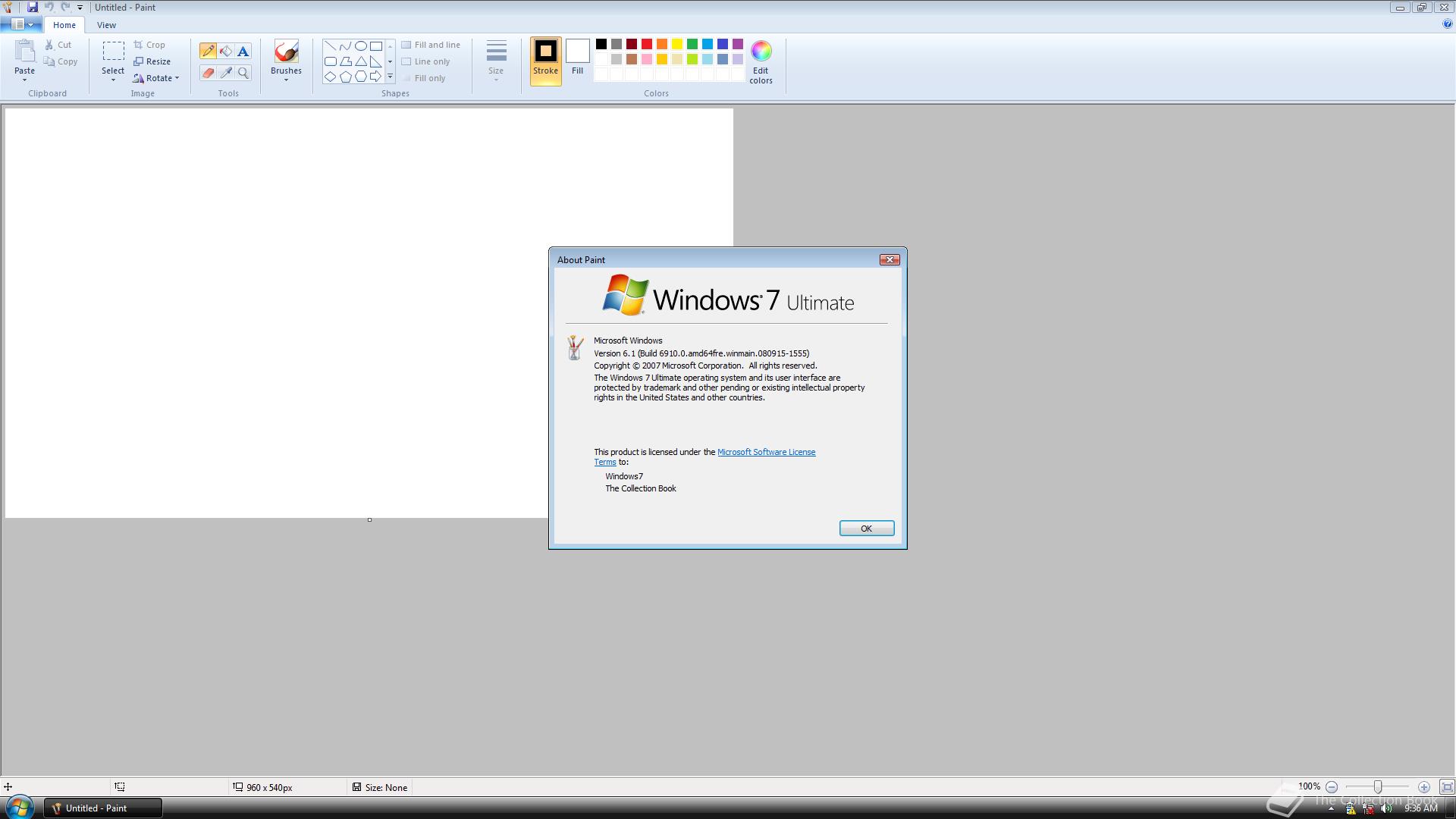Select Untitled - Paint taskbar button

102,808
